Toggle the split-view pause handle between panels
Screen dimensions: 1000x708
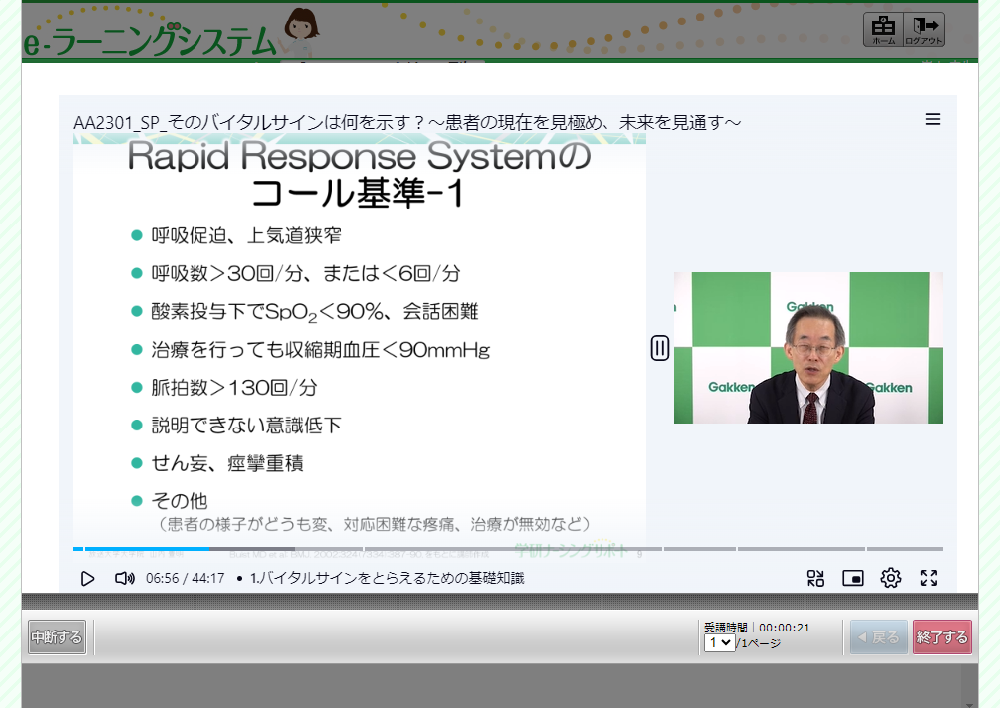pos(660,348)
